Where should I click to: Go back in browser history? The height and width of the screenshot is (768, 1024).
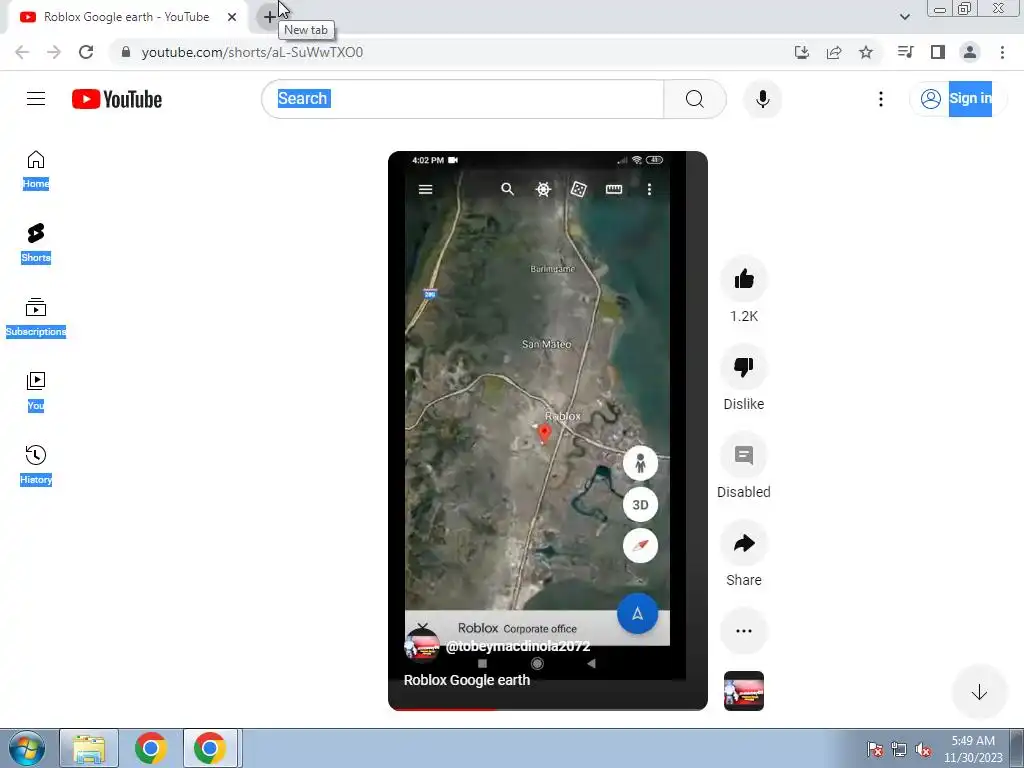22,52
